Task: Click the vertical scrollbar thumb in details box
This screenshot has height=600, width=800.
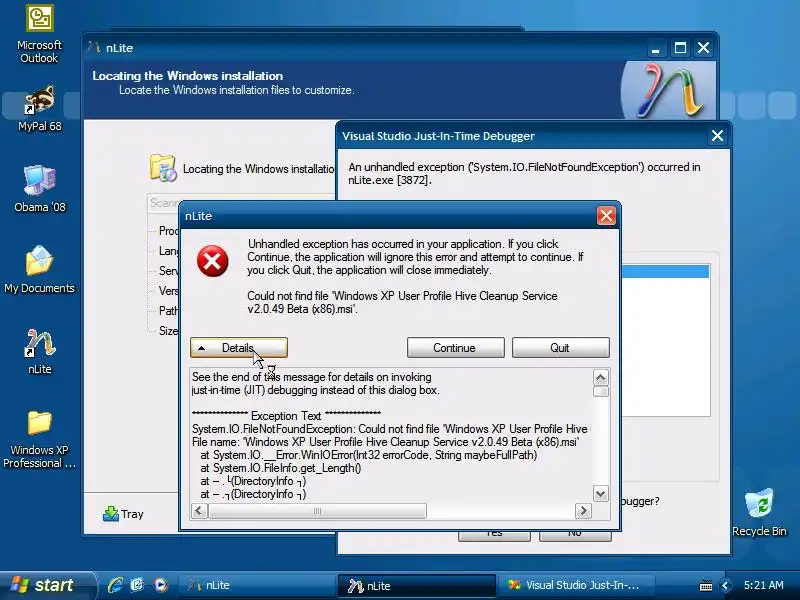Action: [601, 391]
